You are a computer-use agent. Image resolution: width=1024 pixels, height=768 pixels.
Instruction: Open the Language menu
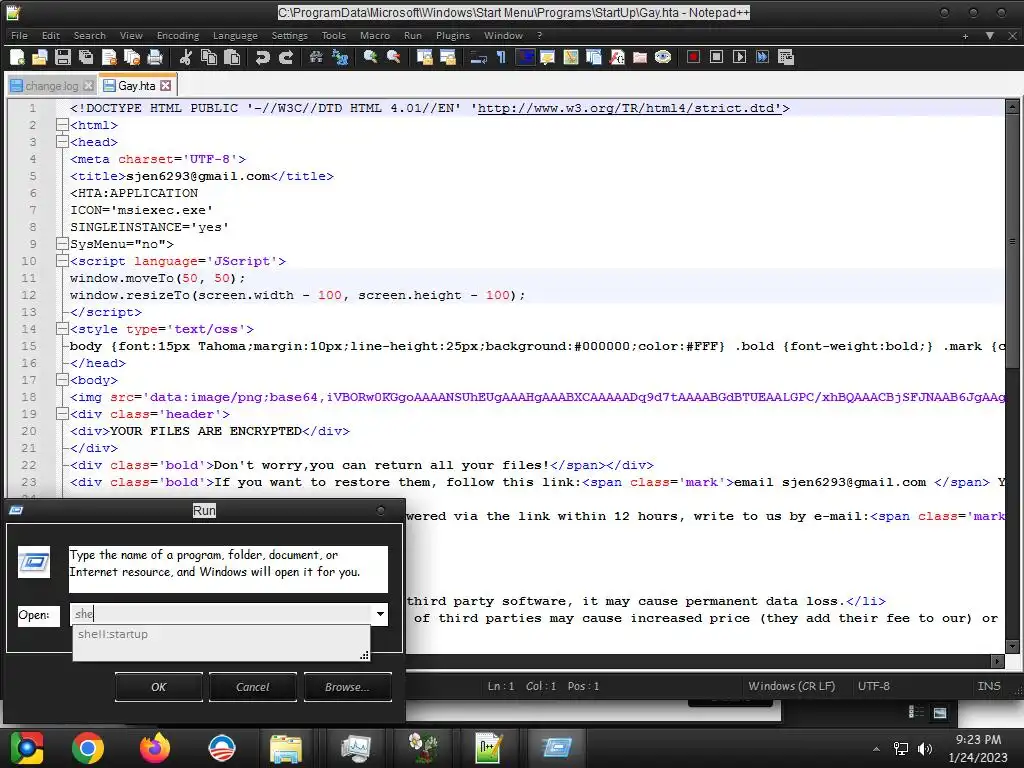[x=235, y=36]
